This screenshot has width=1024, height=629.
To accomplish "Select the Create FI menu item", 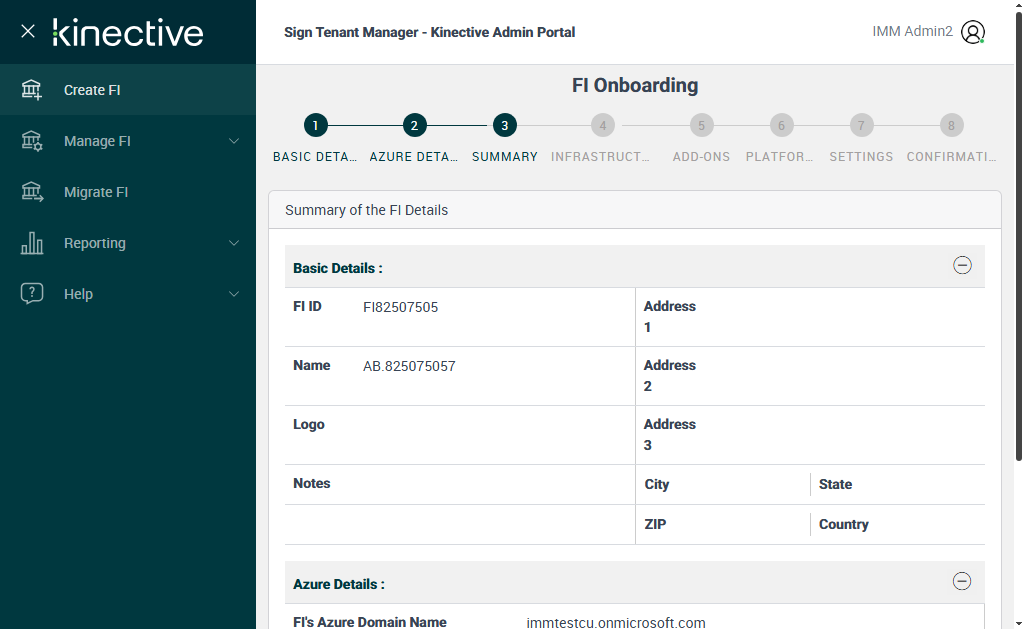I will point(92,90).
